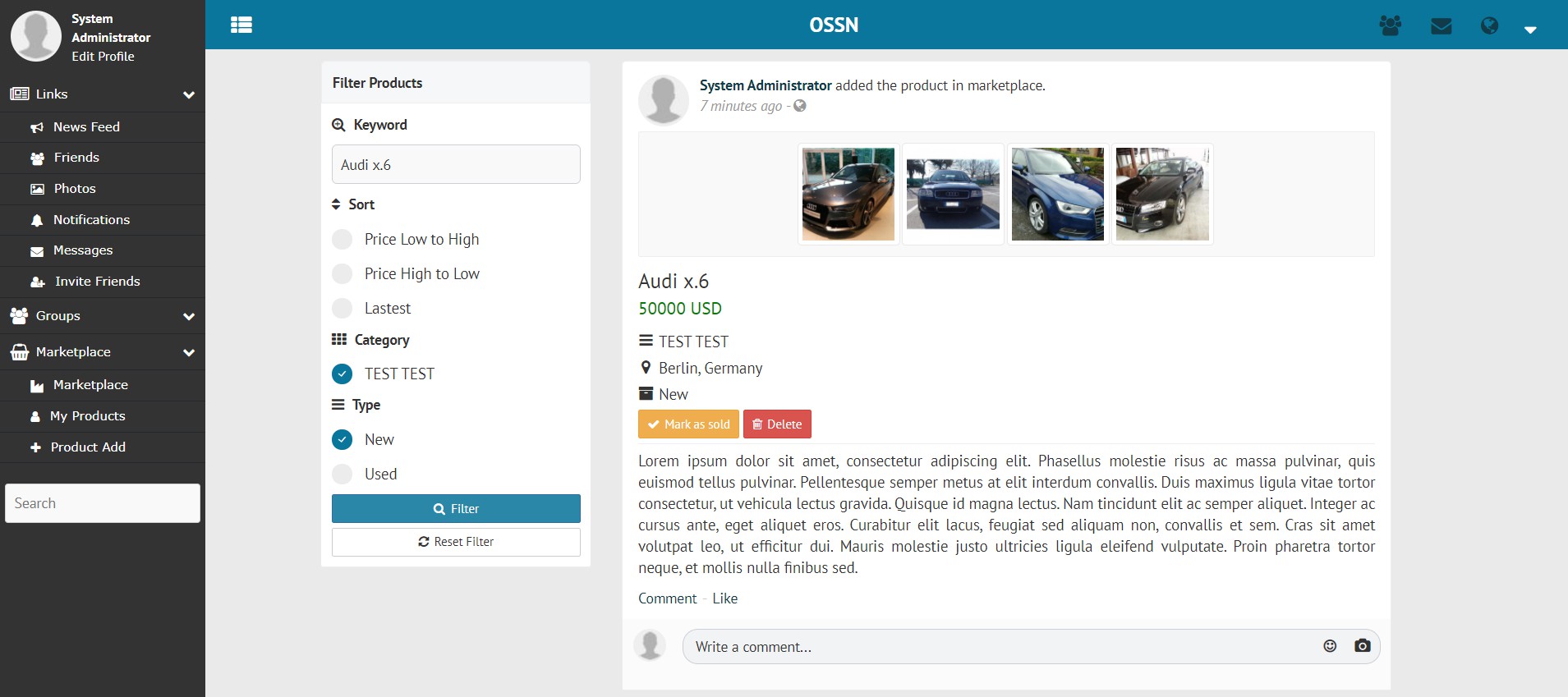Click the Product Add plus icon
Image resolution: width=1568 pixels, height=697 pixels.
point(35,447)
